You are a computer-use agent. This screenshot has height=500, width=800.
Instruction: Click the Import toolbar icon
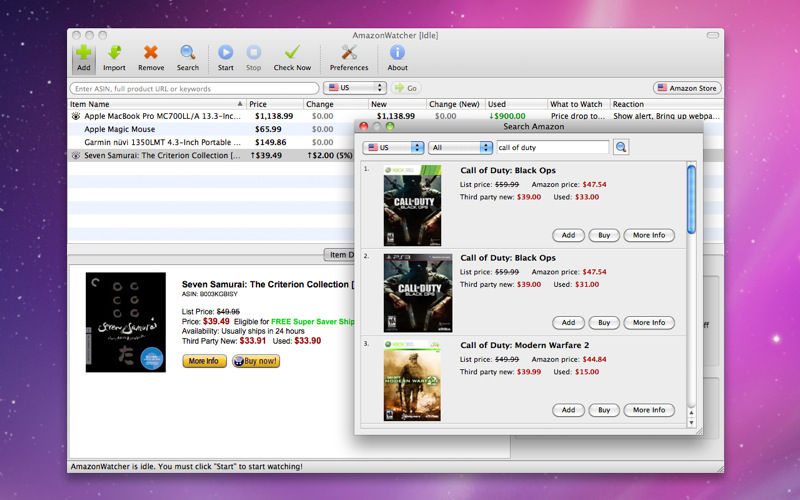click(114, 52)
